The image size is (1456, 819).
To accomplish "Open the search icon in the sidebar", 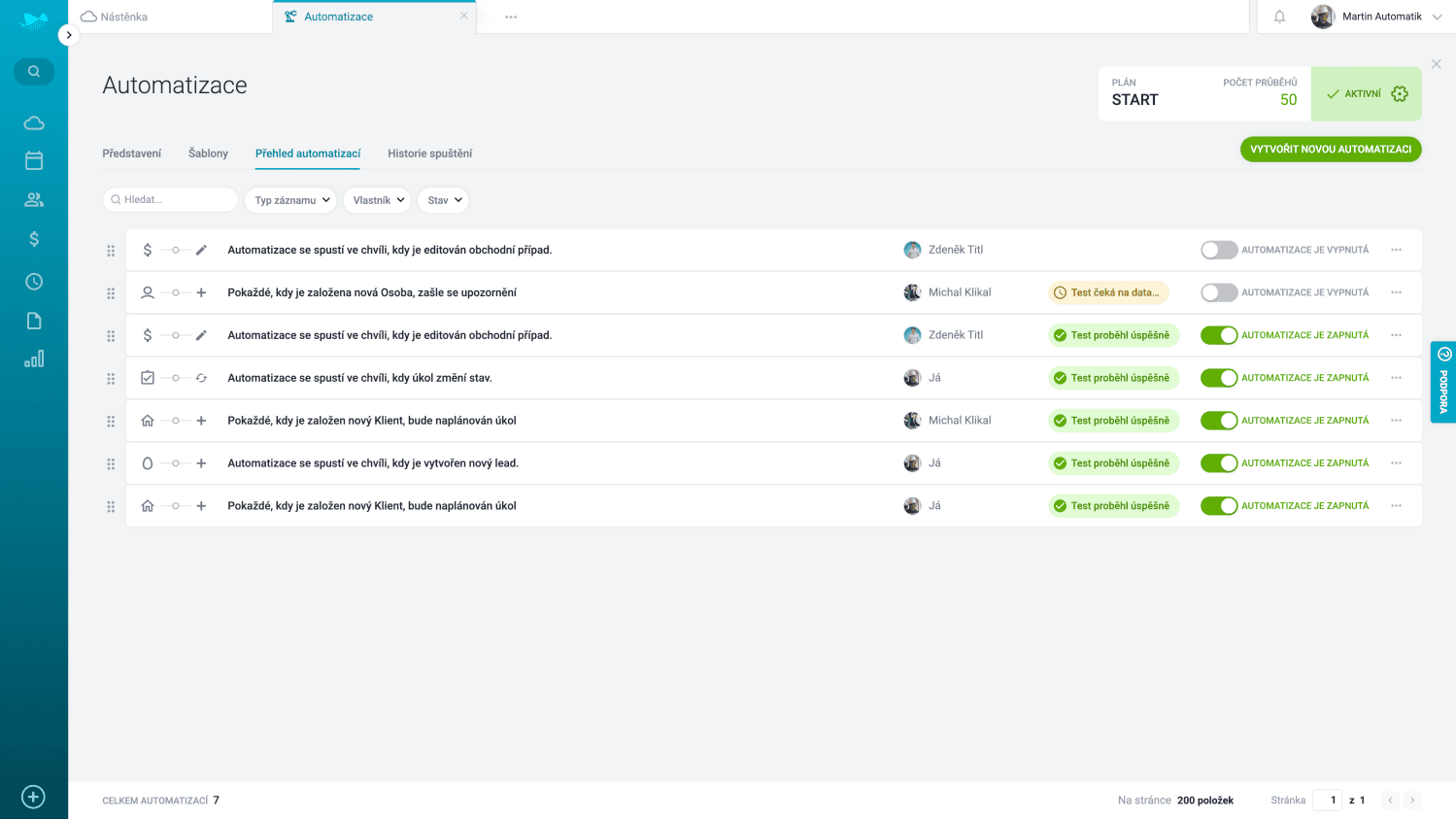I will click(34, 72).
